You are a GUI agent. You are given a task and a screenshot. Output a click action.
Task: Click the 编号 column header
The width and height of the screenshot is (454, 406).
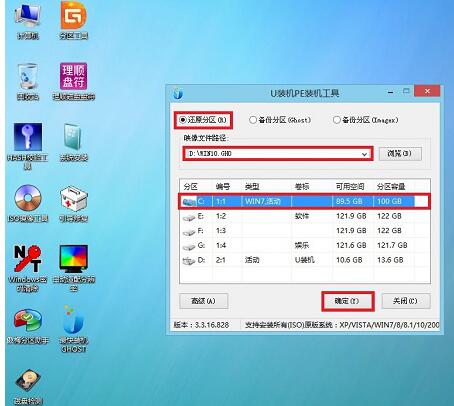coord(223,186)
